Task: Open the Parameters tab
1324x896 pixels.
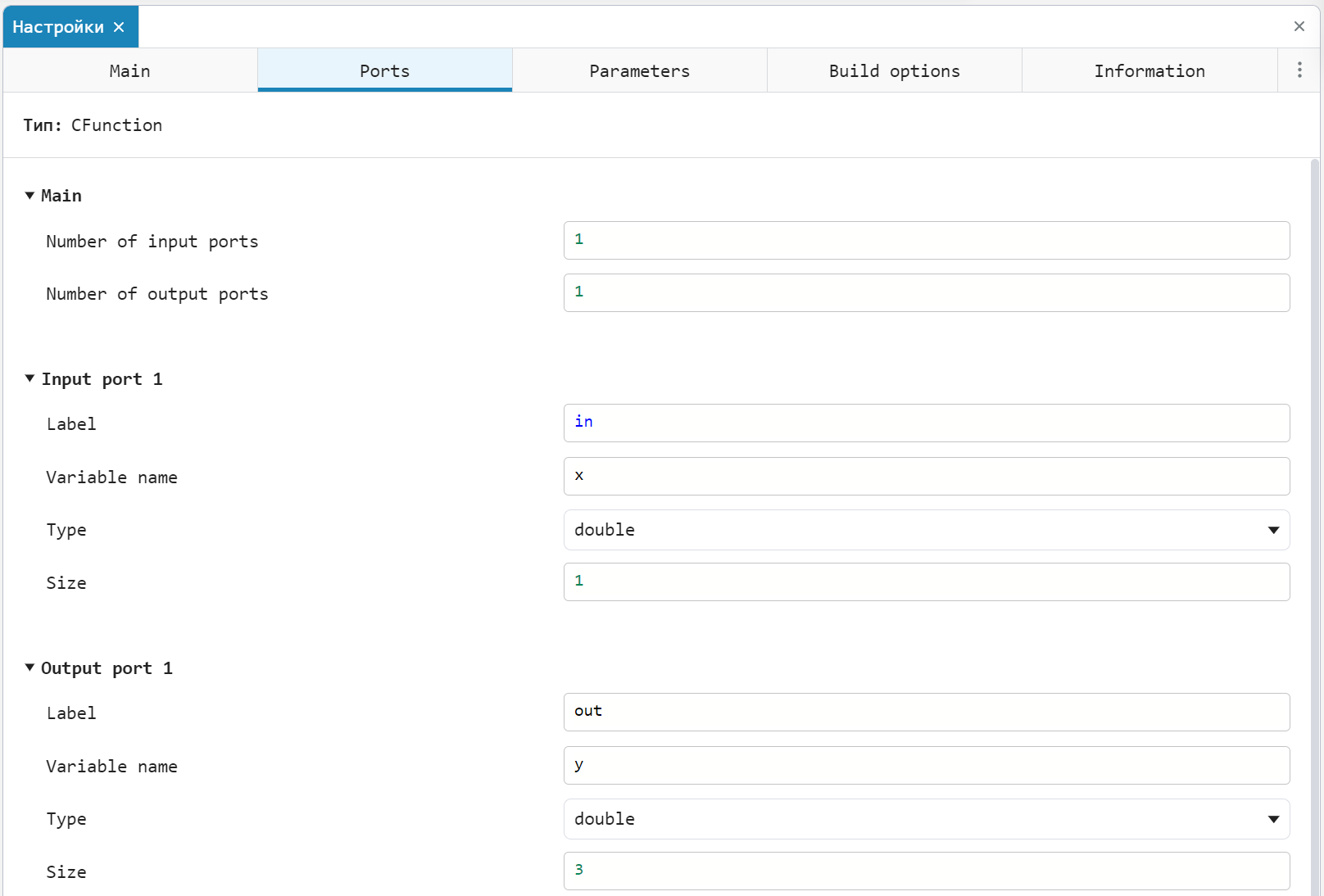Action: click(x=639, y=71)
